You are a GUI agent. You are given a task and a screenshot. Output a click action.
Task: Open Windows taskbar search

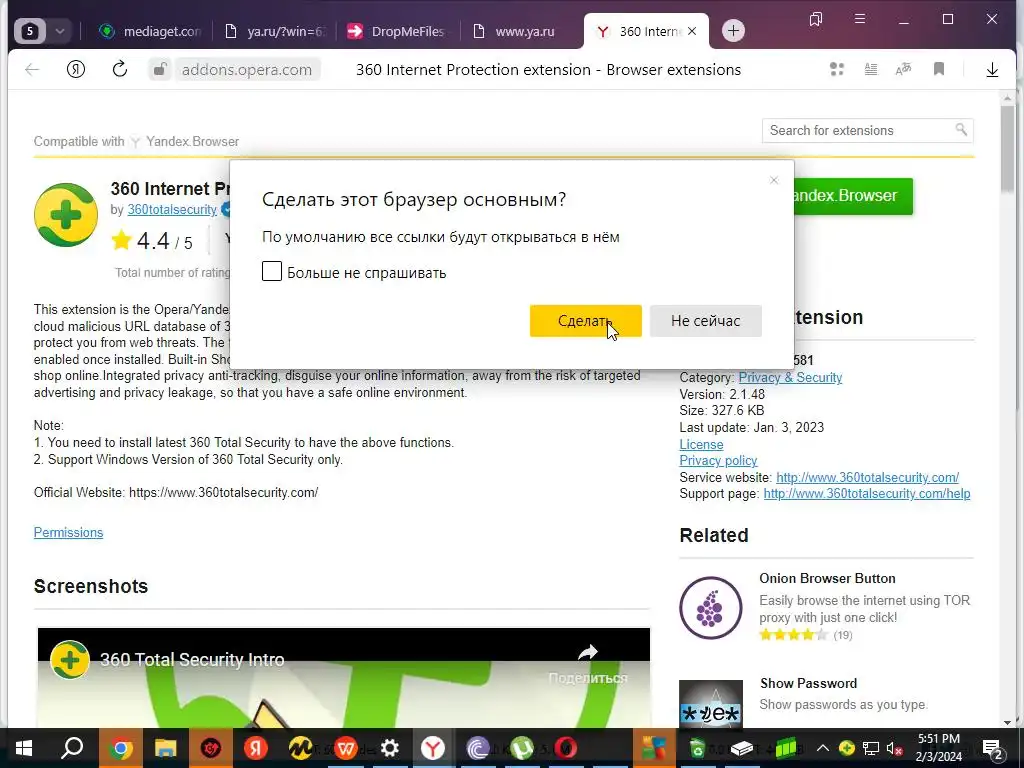click(x=72, y=748)
